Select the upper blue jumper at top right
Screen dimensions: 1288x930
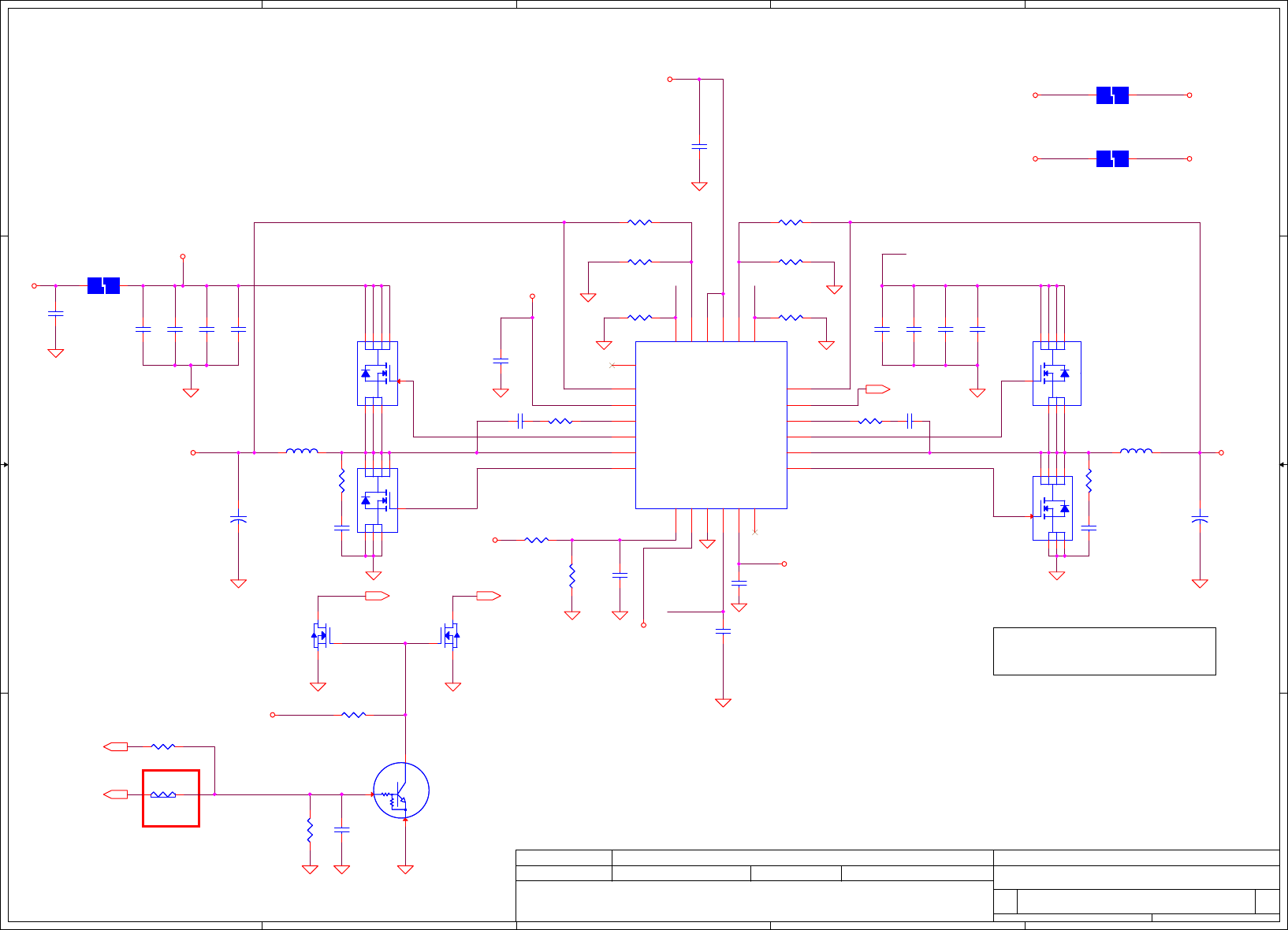(x=1112, y=95)
